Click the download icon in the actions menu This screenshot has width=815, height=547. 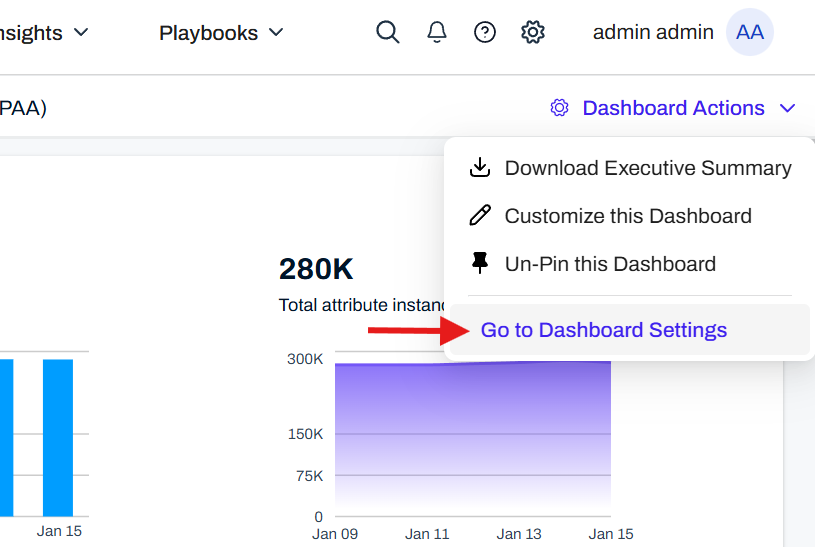coord(480,168)
